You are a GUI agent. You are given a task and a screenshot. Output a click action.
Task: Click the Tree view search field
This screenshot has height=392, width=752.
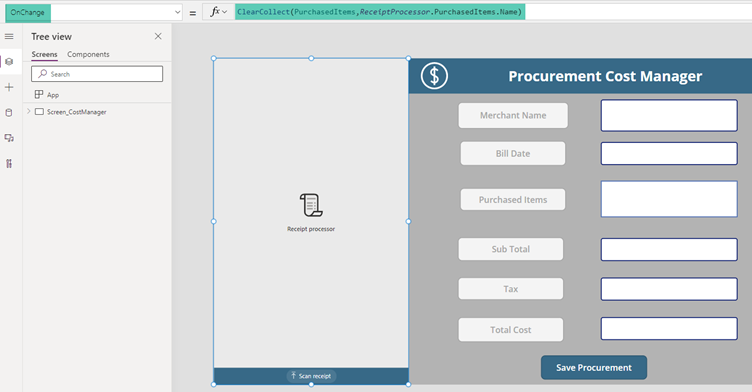pos(97,74)
